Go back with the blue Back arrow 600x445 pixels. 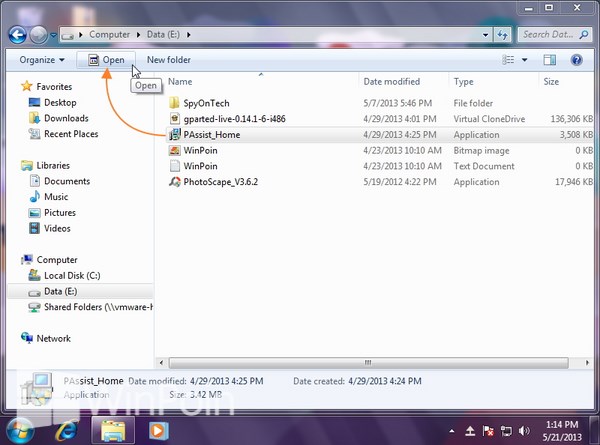pyautogui.click(x=18, y=35)
